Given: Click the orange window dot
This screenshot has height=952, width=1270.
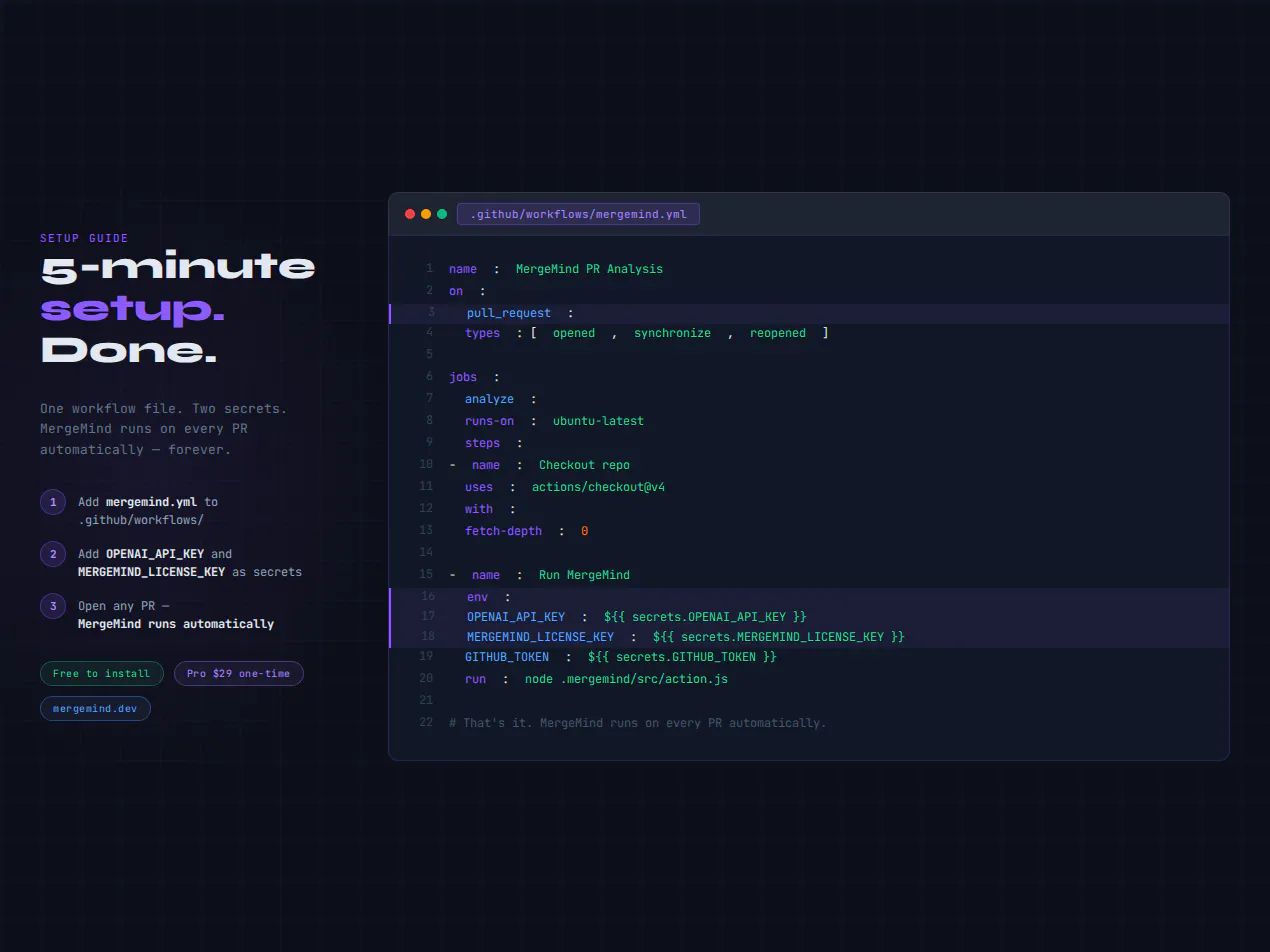Looking at the screenshot, I should pos(426,214).
